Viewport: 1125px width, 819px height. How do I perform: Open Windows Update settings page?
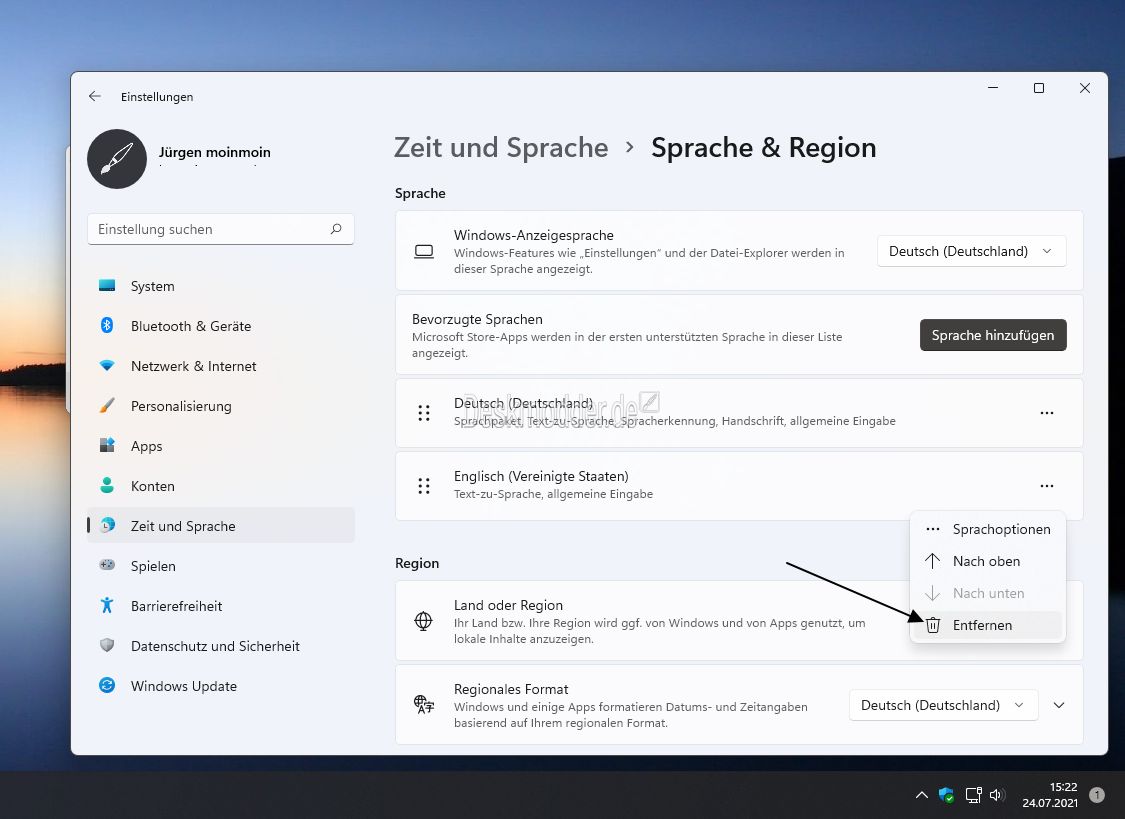pyautogui.click(x=221, y=686)
